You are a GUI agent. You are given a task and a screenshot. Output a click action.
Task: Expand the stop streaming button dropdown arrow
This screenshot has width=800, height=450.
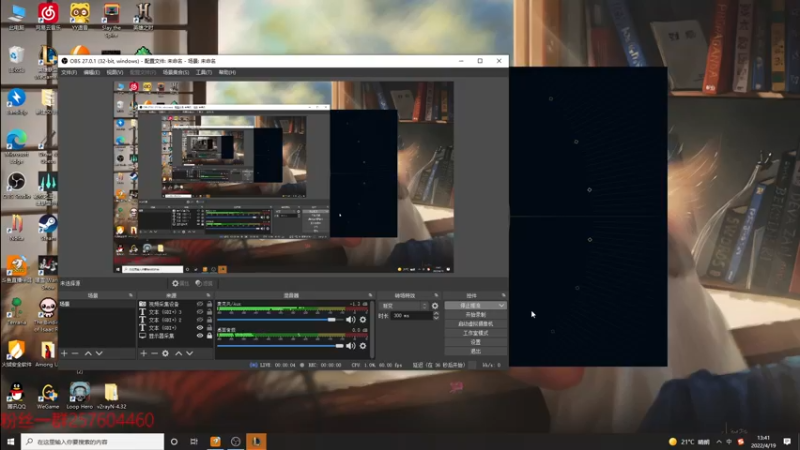click(x=502, y=305)
